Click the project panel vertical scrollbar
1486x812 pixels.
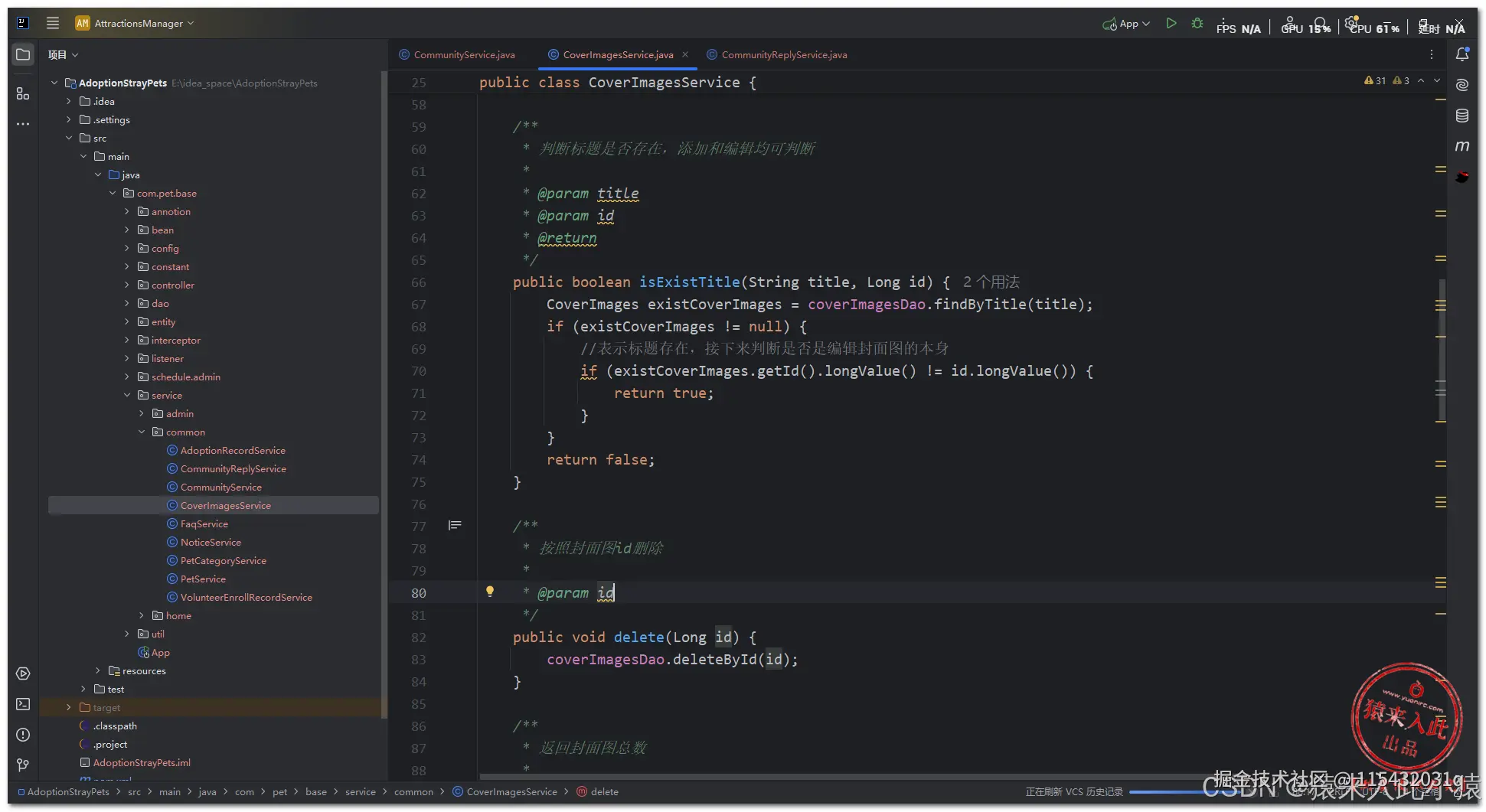click(x=384, y=394)
